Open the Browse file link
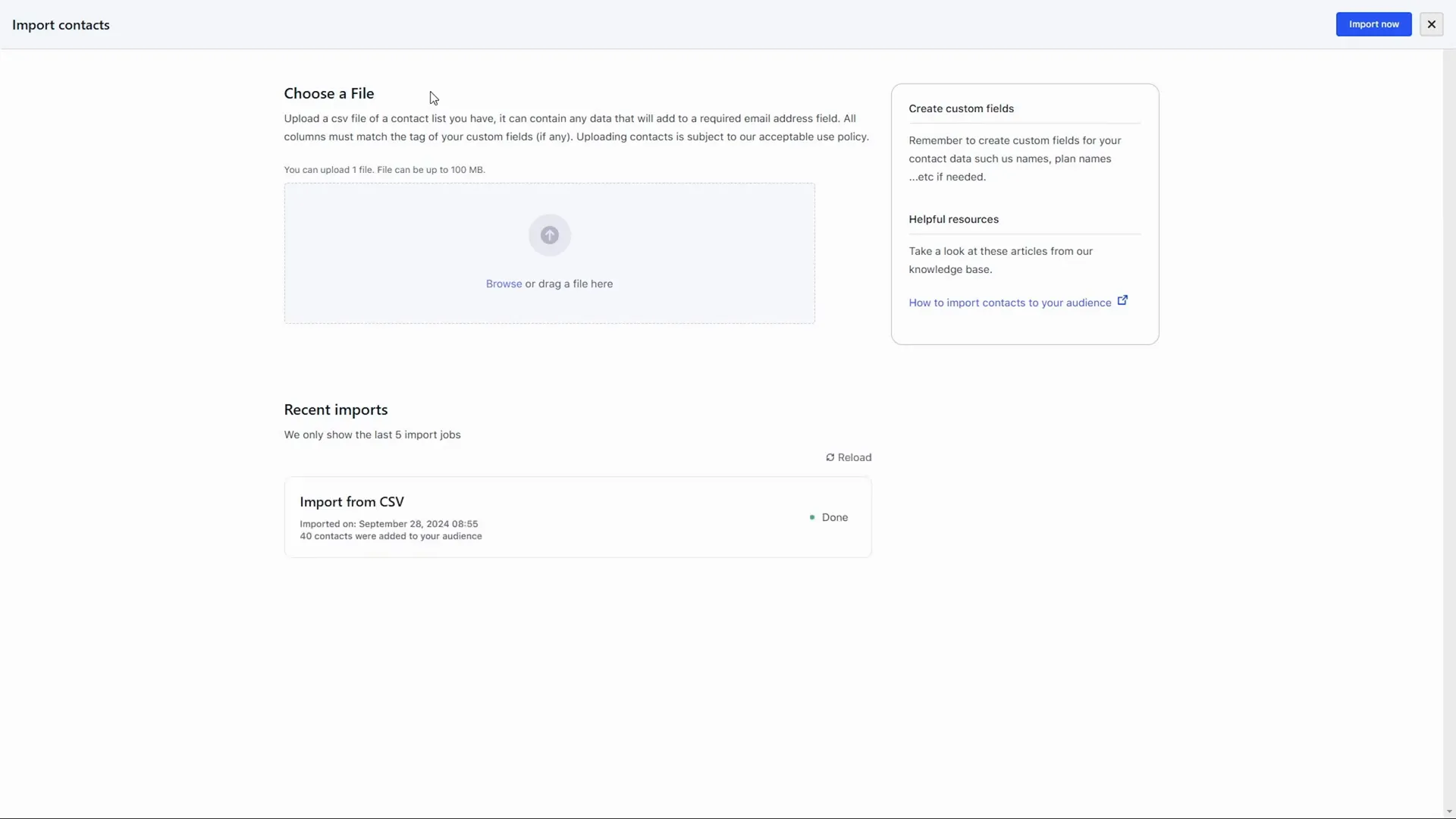Image resolution: width=1456 pixels, height=819 pixels. pos(504,284)
